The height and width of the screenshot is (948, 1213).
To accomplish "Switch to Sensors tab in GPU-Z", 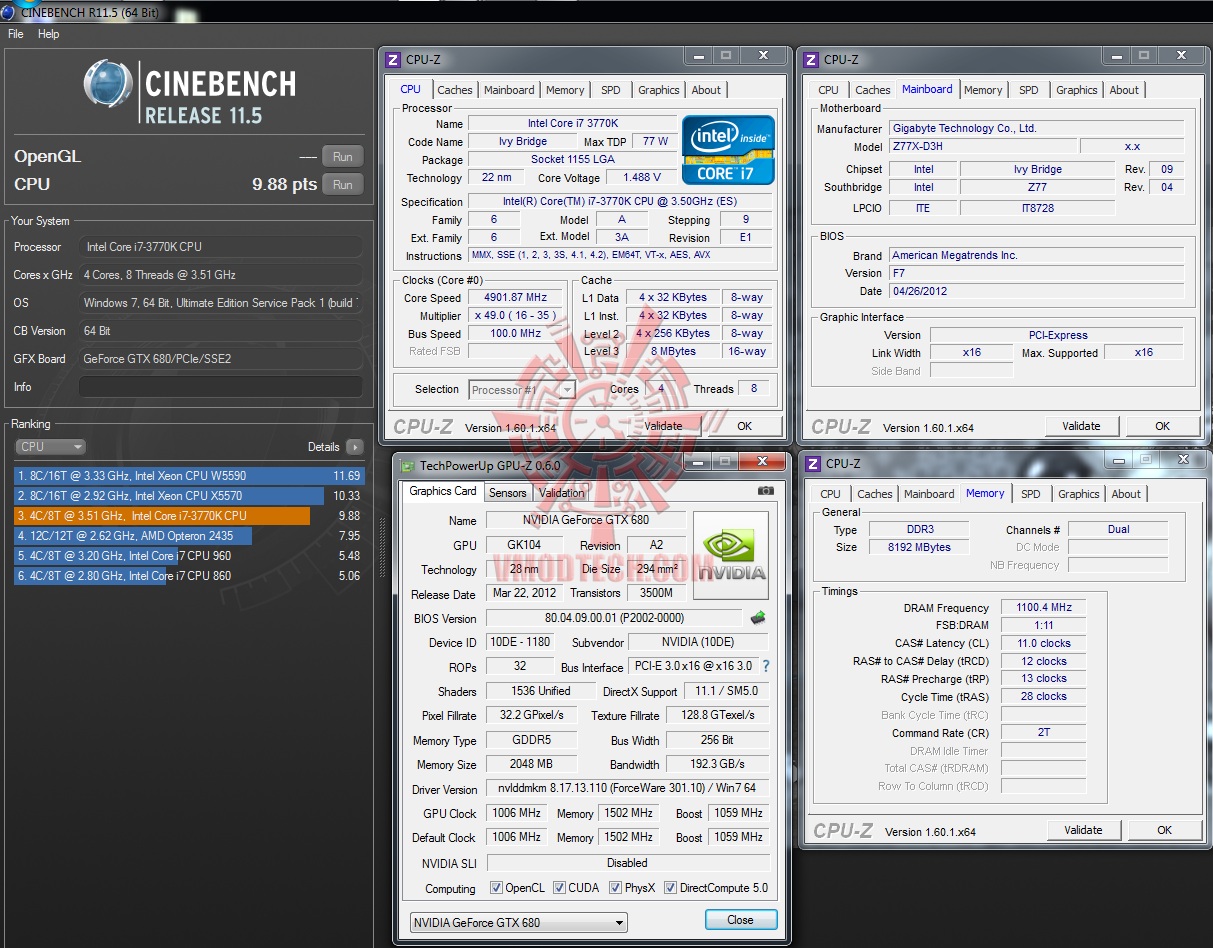I will 507,493.
